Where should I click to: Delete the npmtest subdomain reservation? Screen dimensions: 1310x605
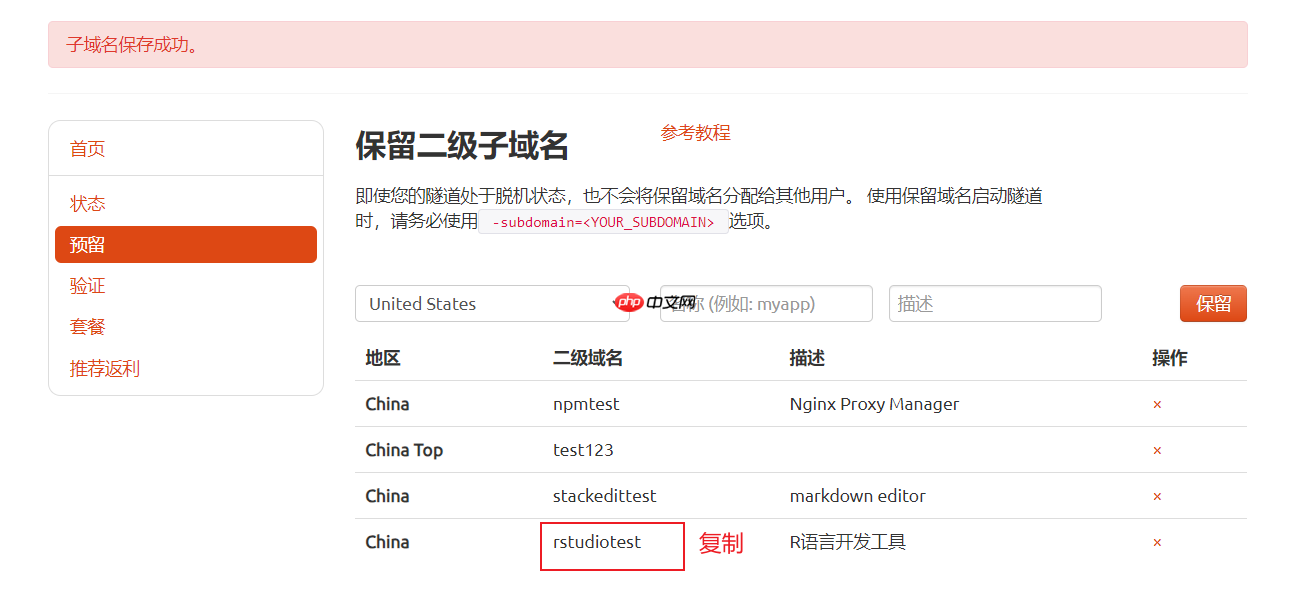[x=1157, y=404]
